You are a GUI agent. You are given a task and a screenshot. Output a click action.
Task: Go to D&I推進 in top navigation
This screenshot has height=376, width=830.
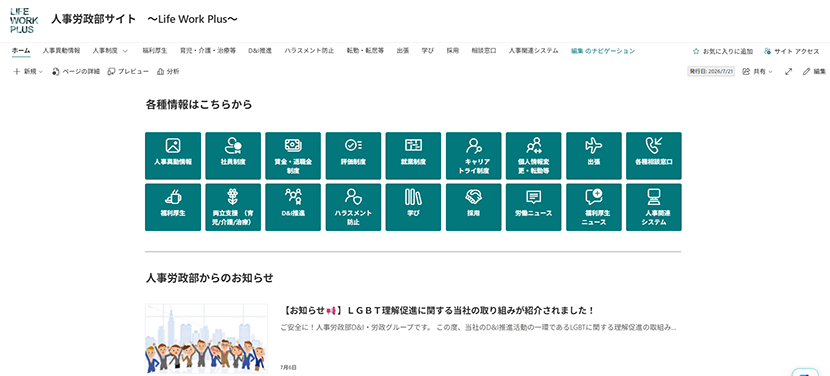(260, 51)
